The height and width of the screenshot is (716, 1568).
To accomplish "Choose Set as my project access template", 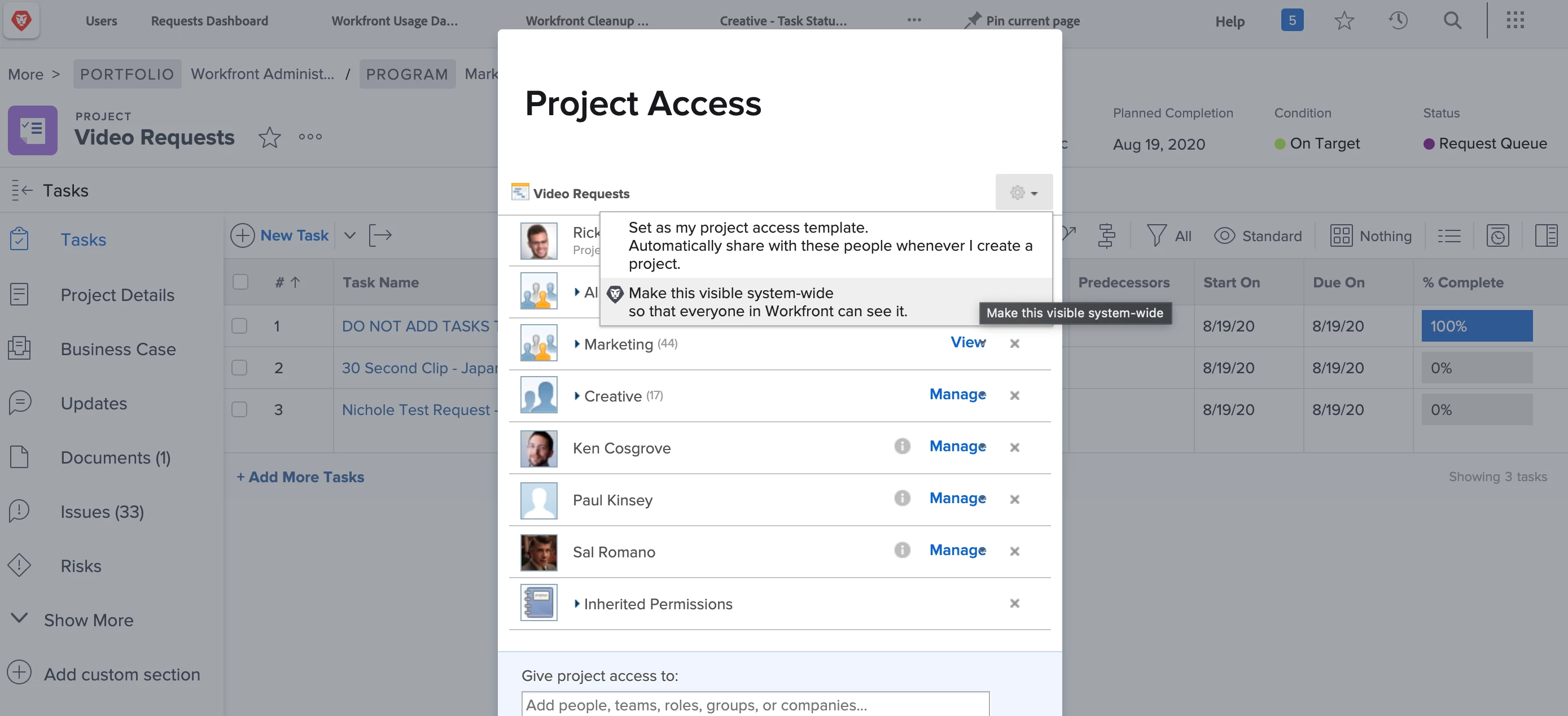I will pos(829,246).
